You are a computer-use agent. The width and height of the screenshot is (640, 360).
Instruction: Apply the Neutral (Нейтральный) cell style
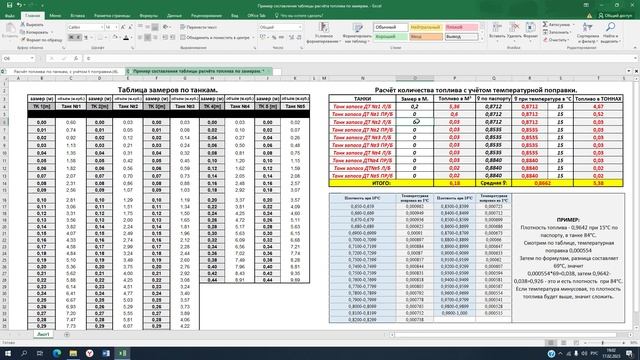pos(426,27)
